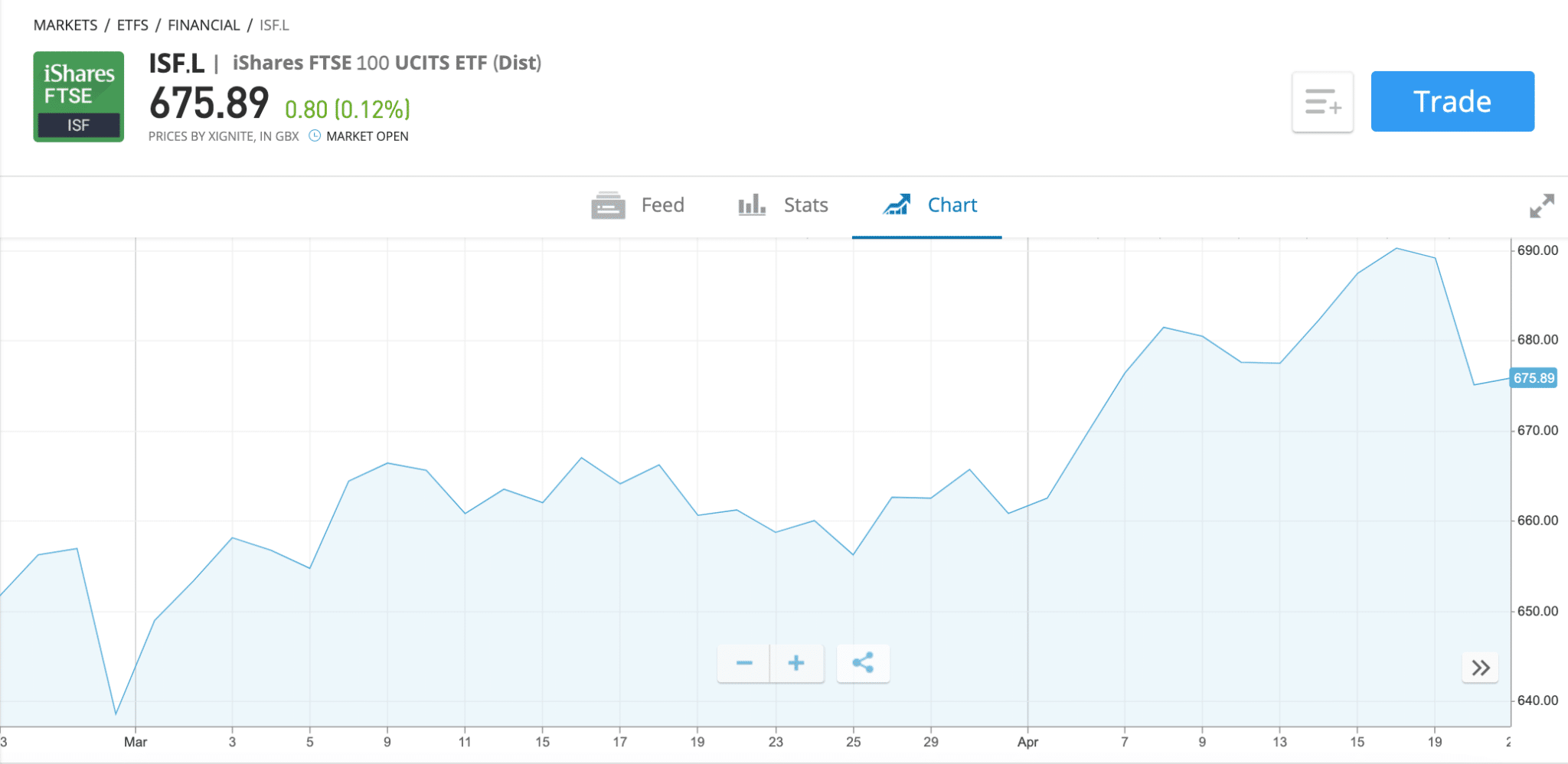Select the Chart tab
Screen dimensions: 1568x764
(927, 205)
